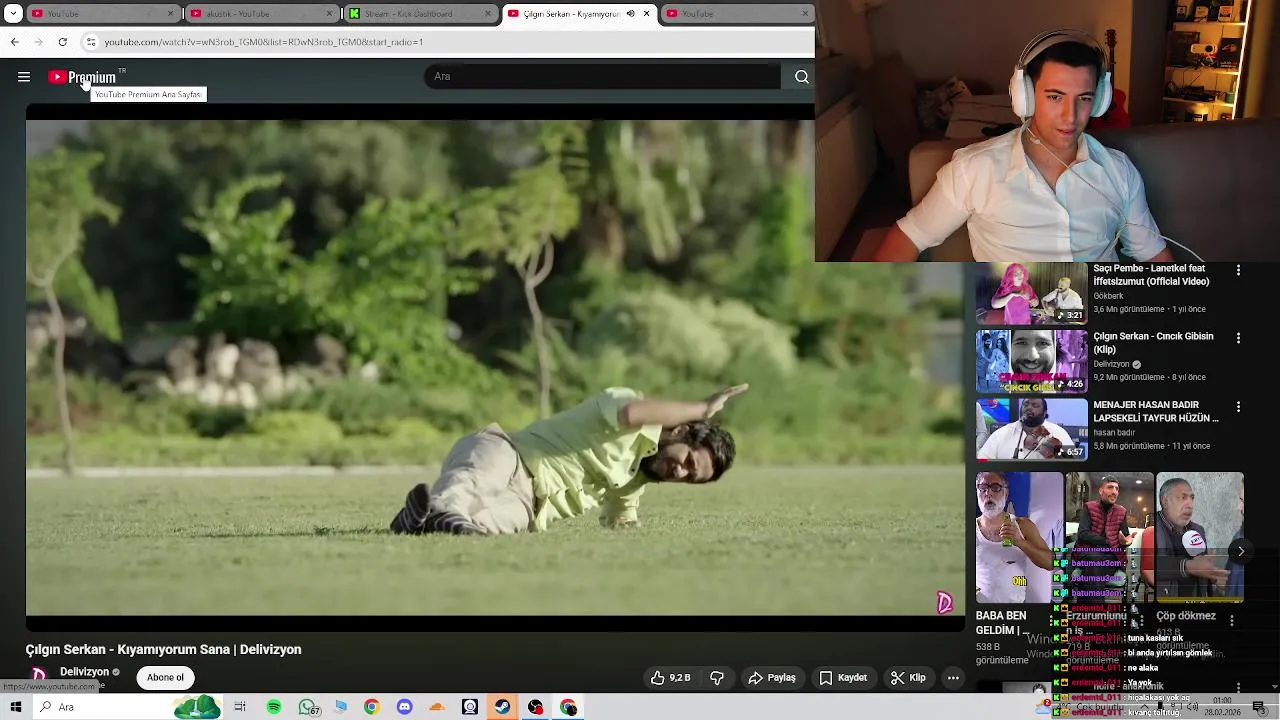
Task: Open the Windows Start menu
Action: point(16,707)
